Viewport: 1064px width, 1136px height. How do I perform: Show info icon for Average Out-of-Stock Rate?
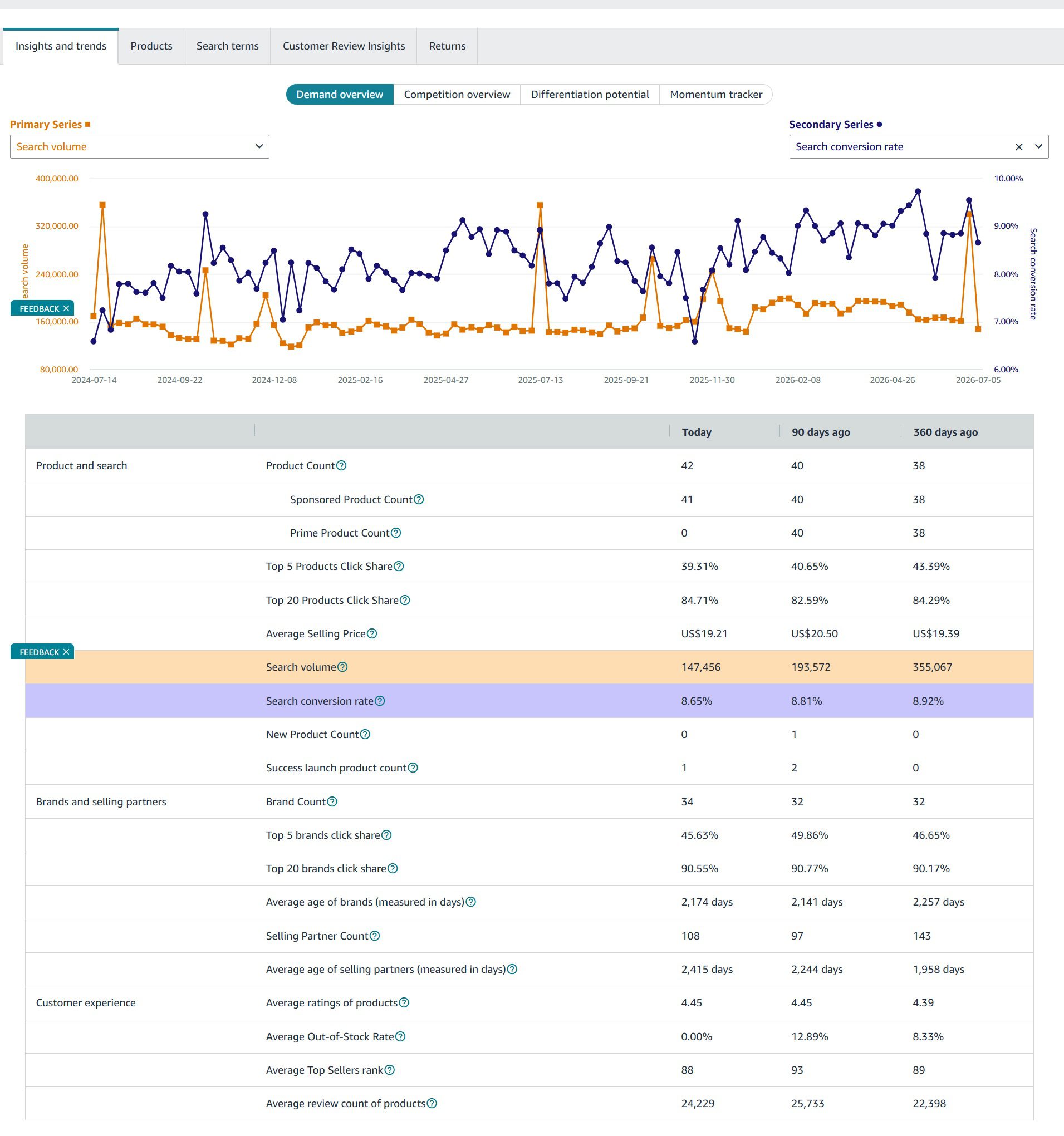coord(401,1036)
